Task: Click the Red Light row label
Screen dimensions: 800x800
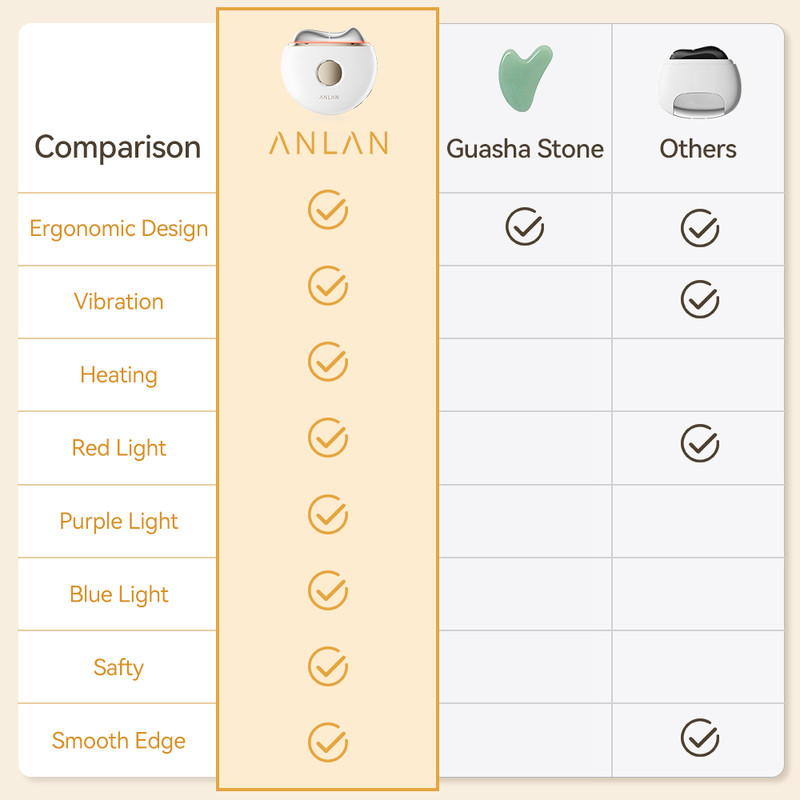Action: (119, 448)
